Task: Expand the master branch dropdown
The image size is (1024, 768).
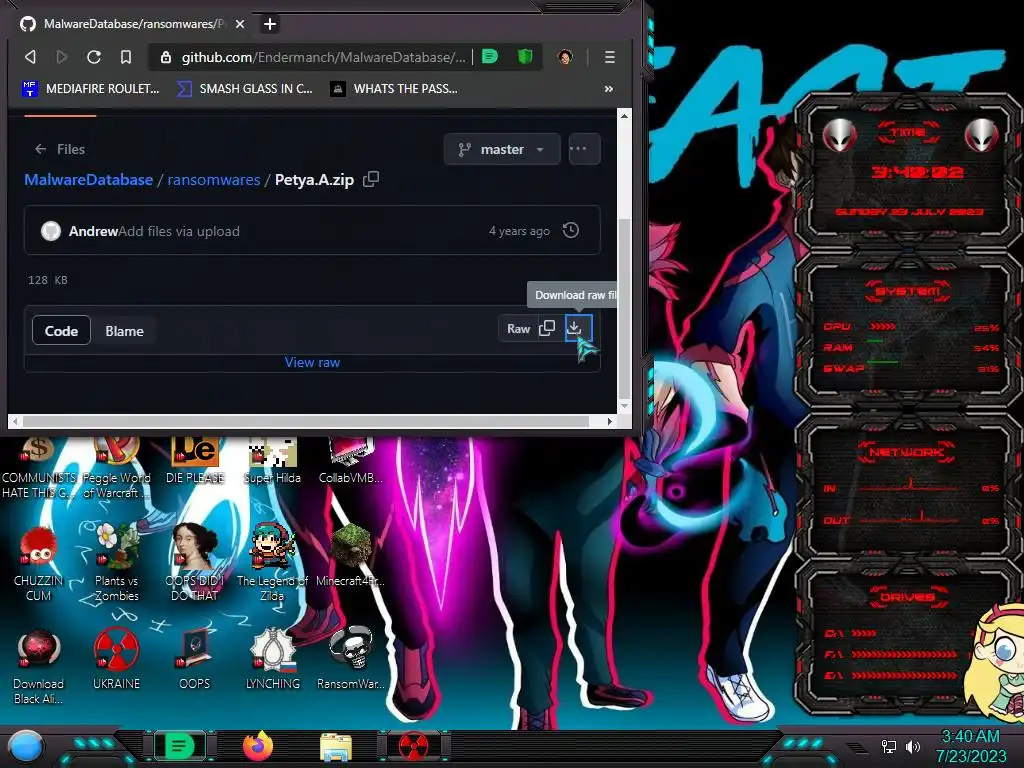Action: (x=502, y=150)
